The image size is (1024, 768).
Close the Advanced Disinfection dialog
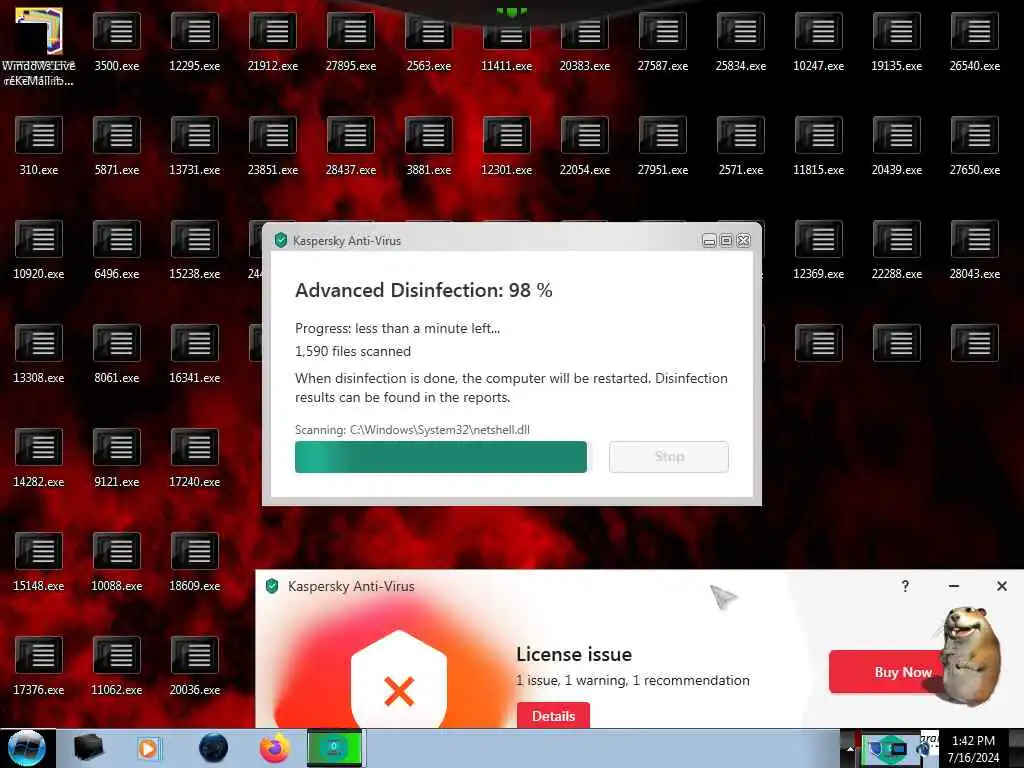tap(743, 240)
